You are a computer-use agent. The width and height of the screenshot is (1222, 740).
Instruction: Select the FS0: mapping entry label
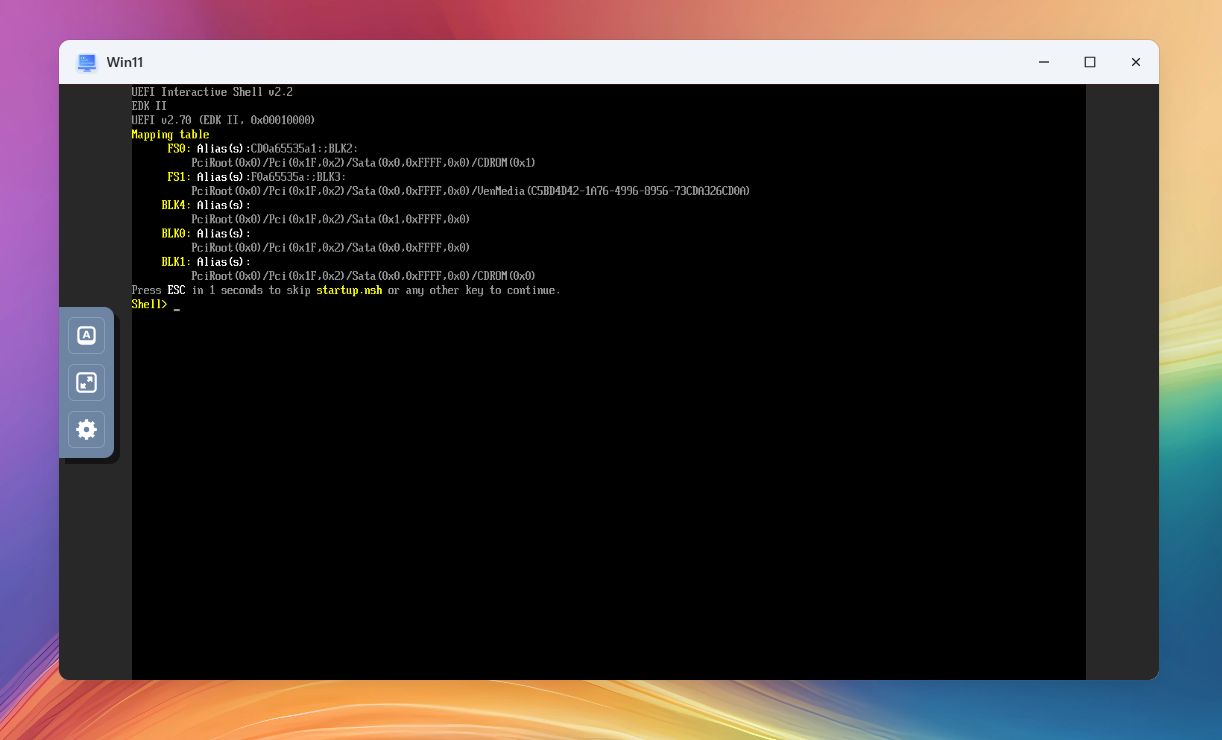tap(179, 148)
